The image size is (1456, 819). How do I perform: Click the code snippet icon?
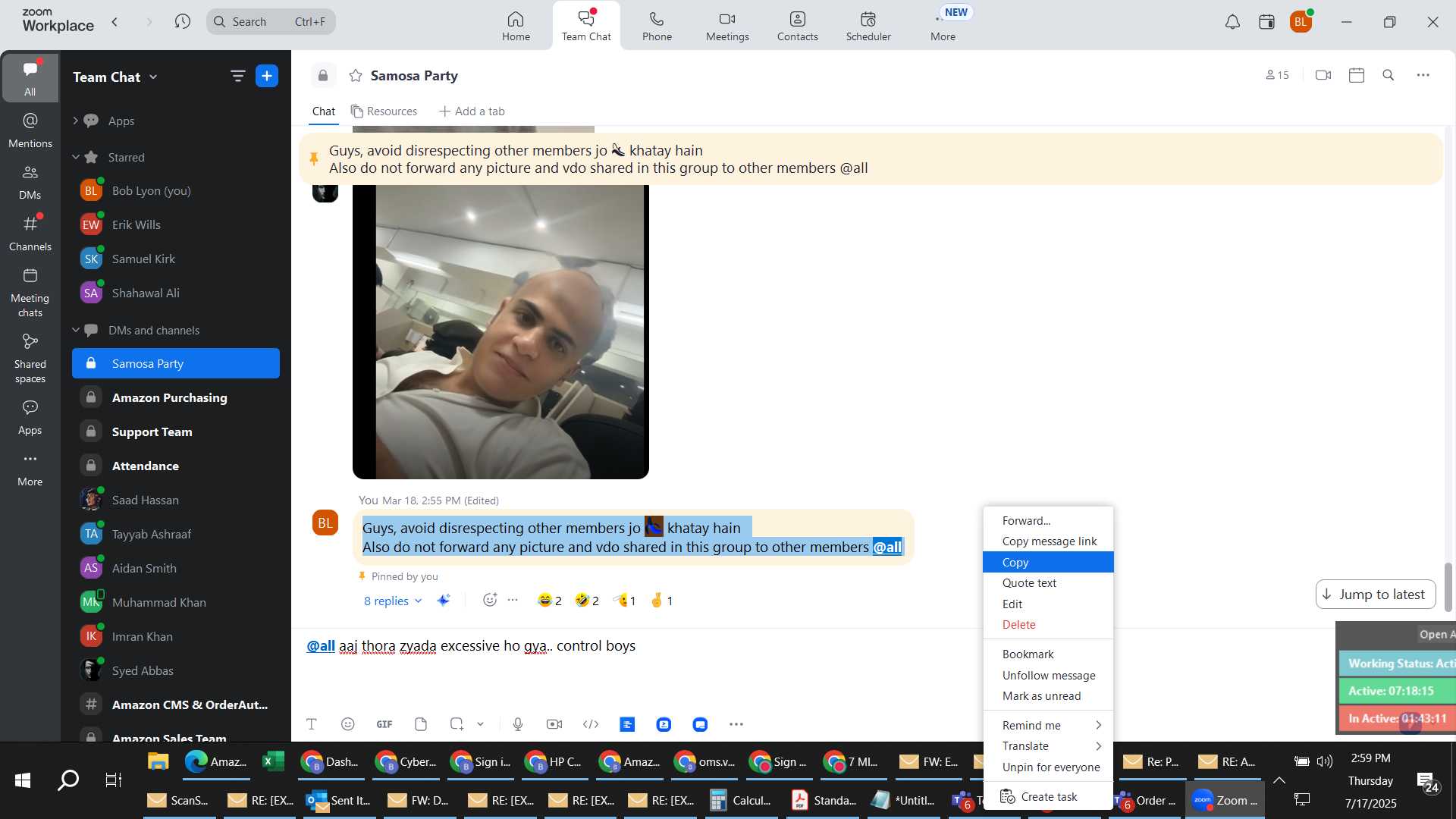coord(591,724)
